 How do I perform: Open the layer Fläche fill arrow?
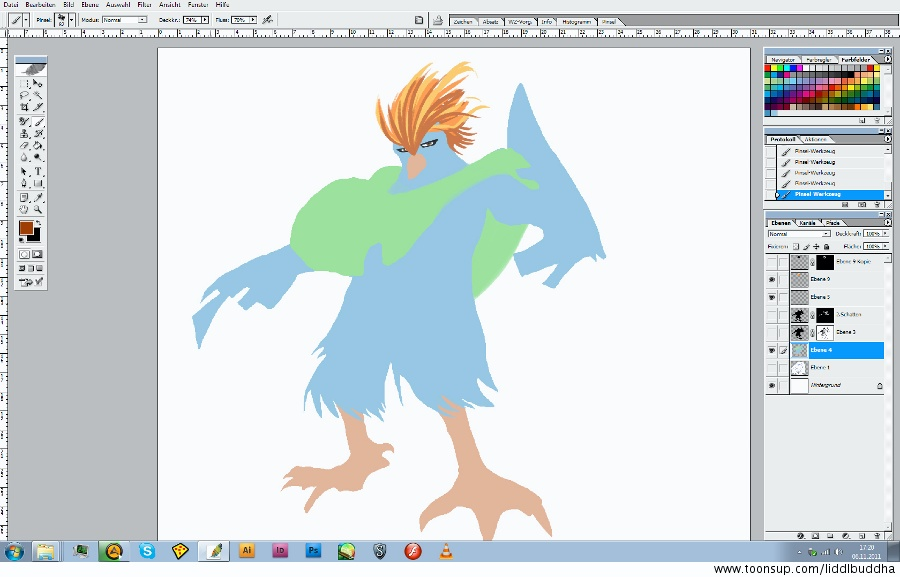[885, 246]
